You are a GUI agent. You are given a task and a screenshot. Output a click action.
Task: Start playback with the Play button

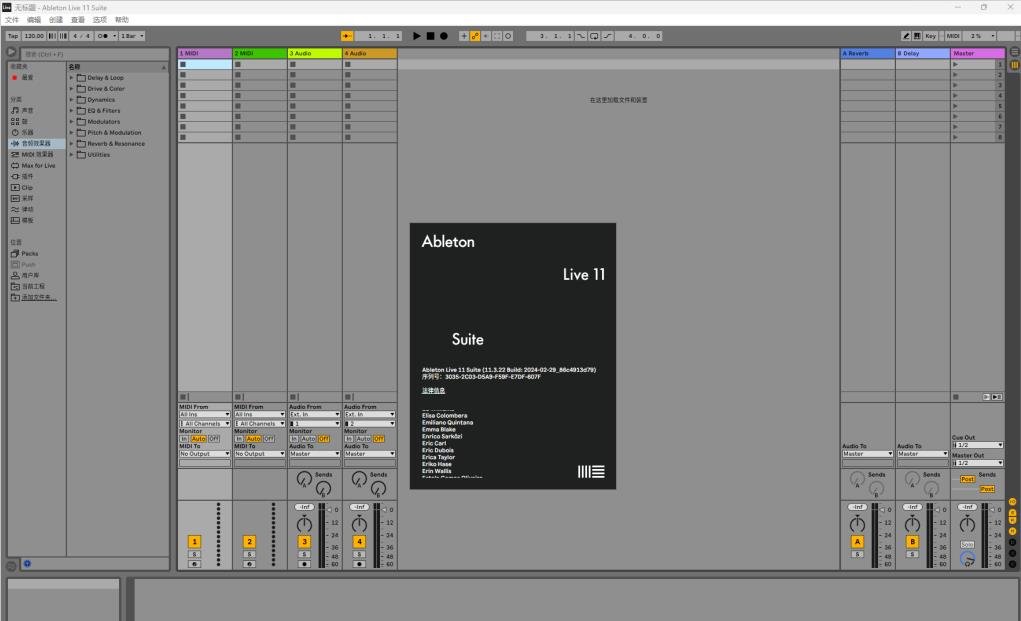coord(417,36)
